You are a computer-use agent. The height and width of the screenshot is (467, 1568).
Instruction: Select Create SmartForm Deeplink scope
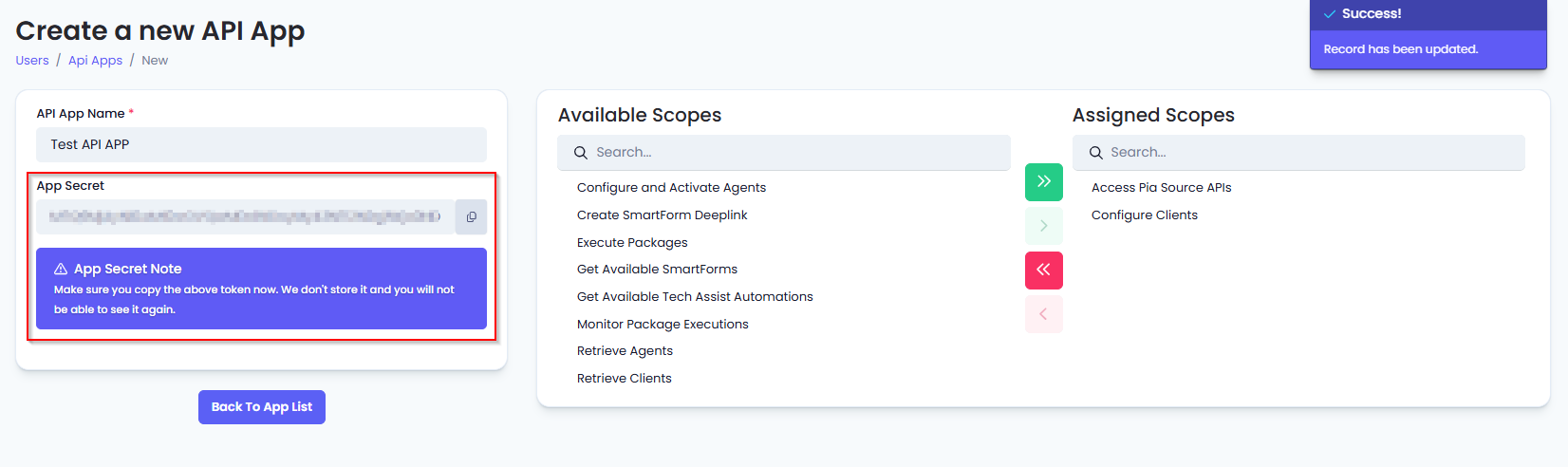pos(662,215)
